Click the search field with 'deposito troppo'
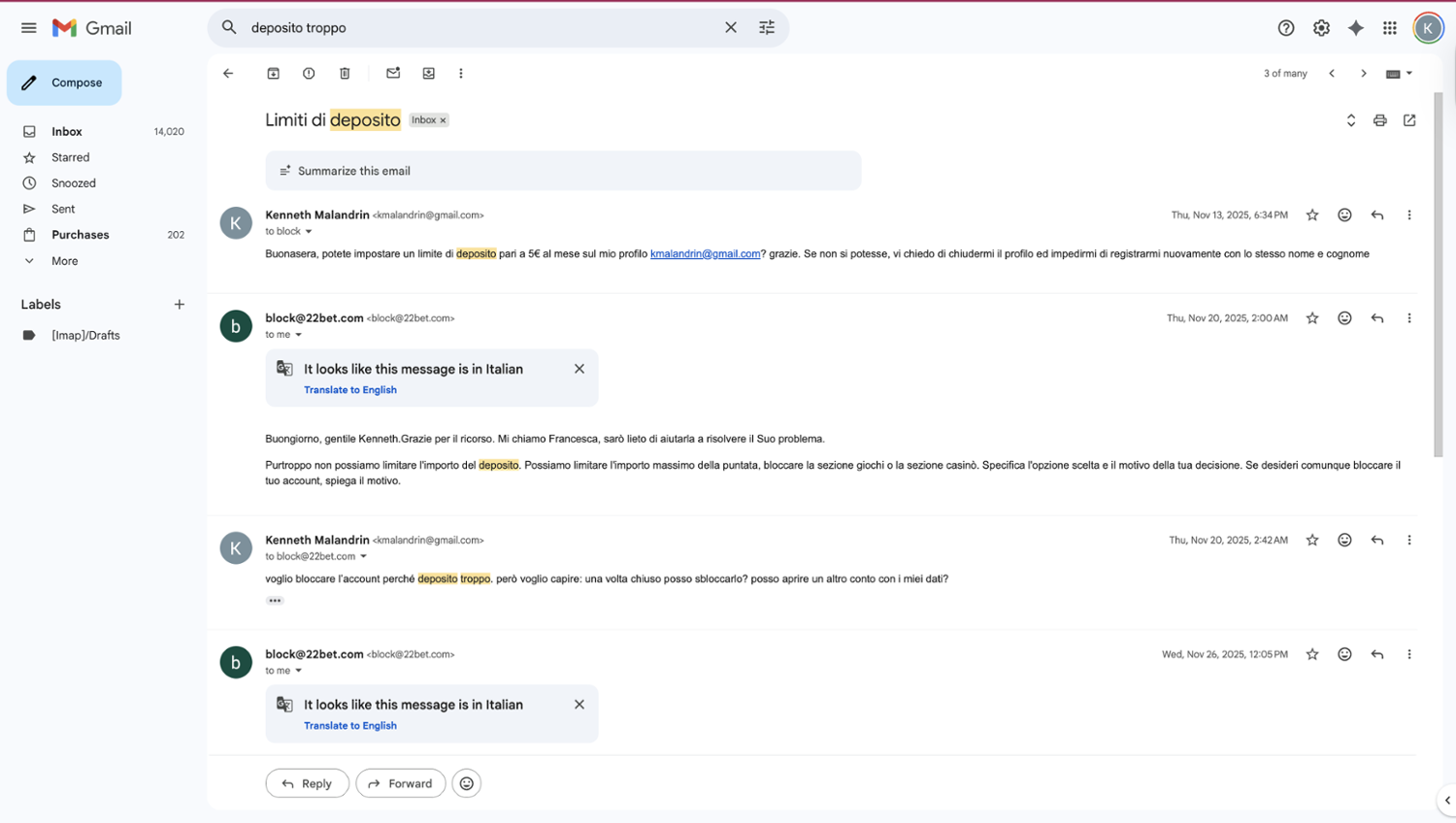The width and height of the screenshot is (1456, 823). 476,28
